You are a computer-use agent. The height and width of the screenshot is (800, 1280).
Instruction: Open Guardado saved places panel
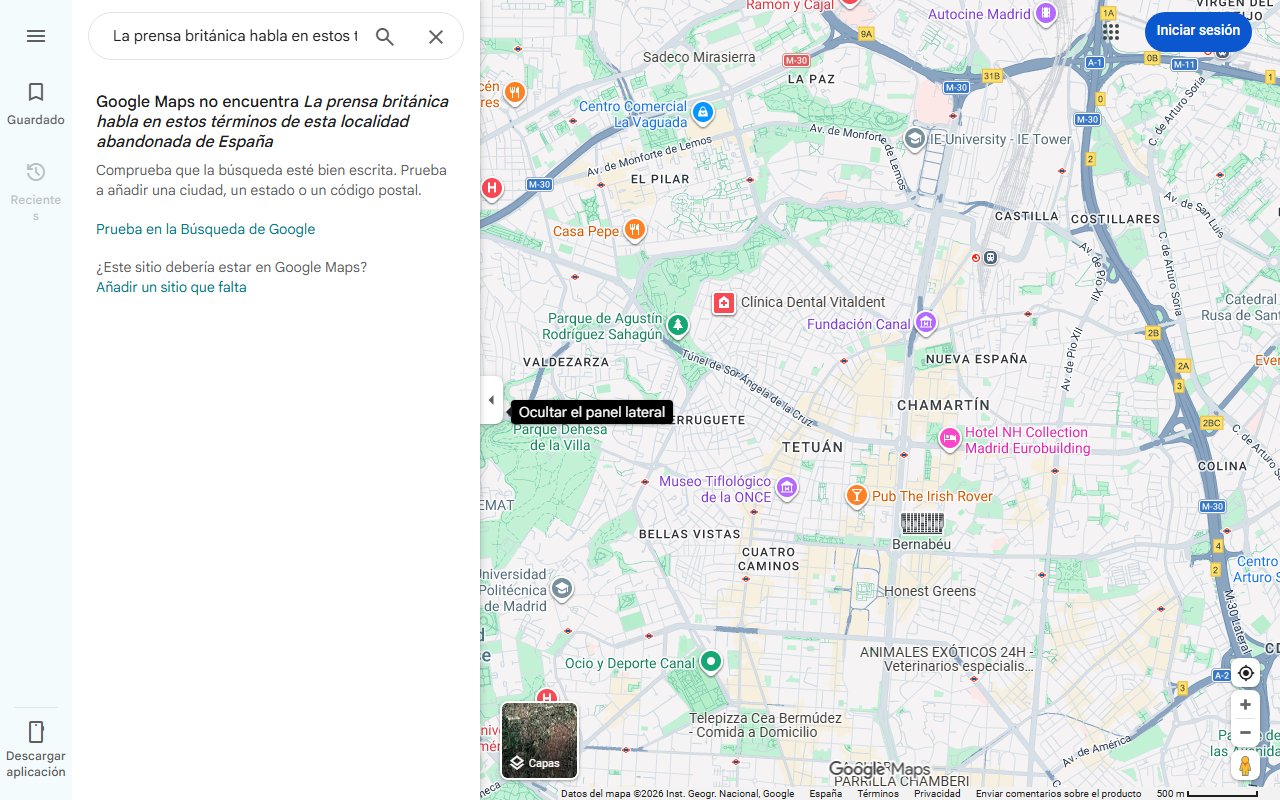(x=36, y=102)
